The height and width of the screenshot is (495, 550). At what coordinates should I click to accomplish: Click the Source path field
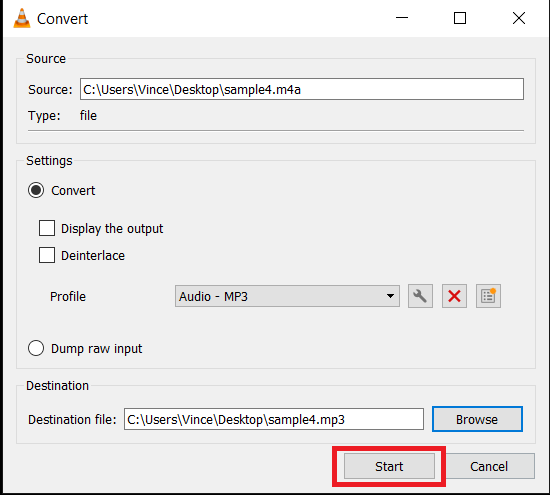click(x=302, y=89)
